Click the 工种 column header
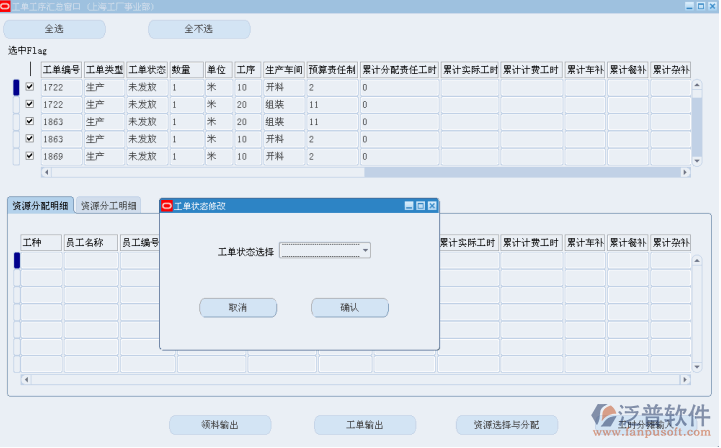721x448 pixels. coord(41,242)
